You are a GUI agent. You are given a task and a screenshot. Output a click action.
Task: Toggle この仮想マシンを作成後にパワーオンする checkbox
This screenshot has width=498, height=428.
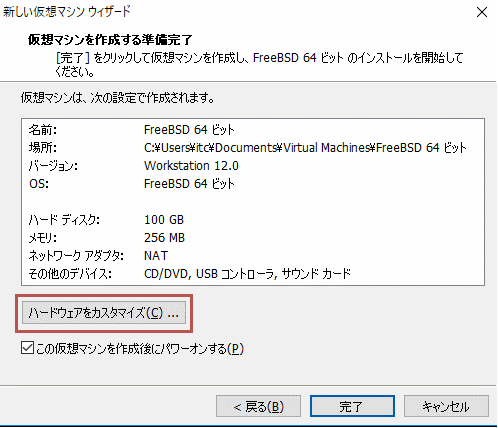[x=27, y=348]
